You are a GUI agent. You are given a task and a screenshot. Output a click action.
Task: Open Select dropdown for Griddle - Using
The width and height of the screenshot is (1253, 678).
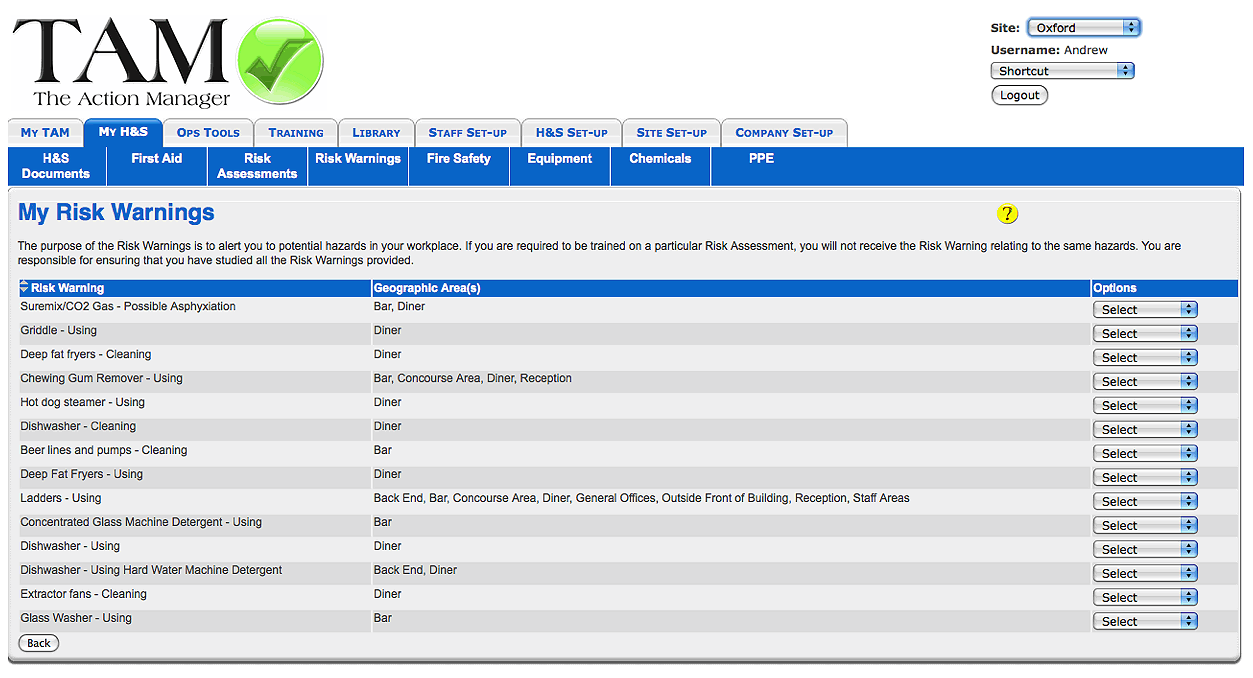tap(1144, 334)
